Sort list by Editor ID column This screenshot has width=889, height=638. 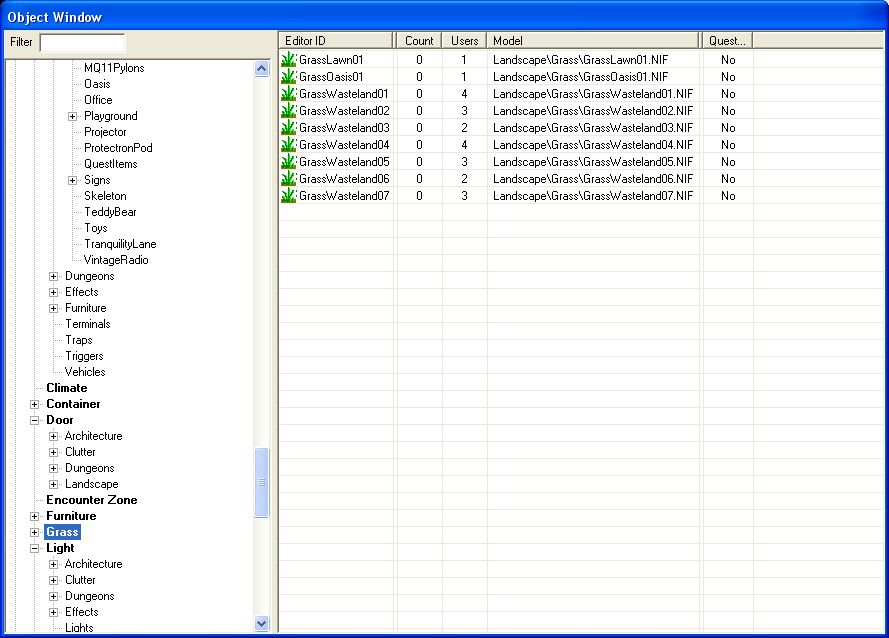[x=337, y=41]
